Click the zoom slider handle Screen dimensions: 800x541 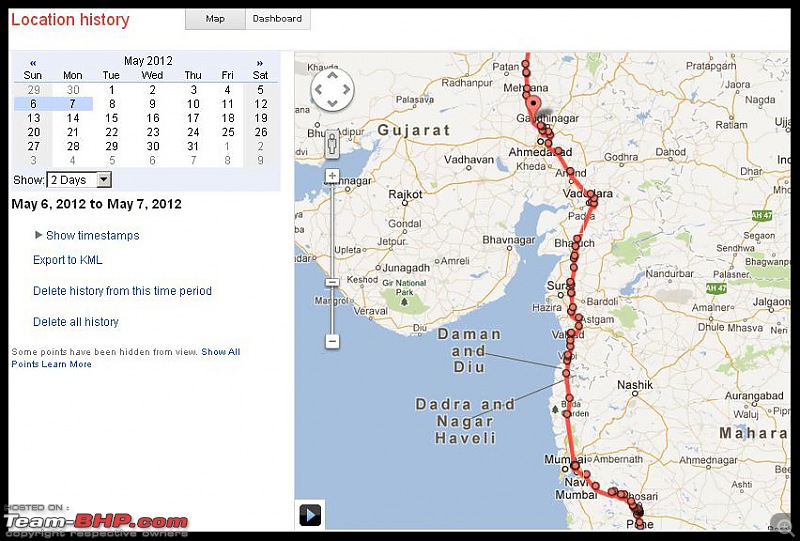pyautogui.click(x=332, y=282)
